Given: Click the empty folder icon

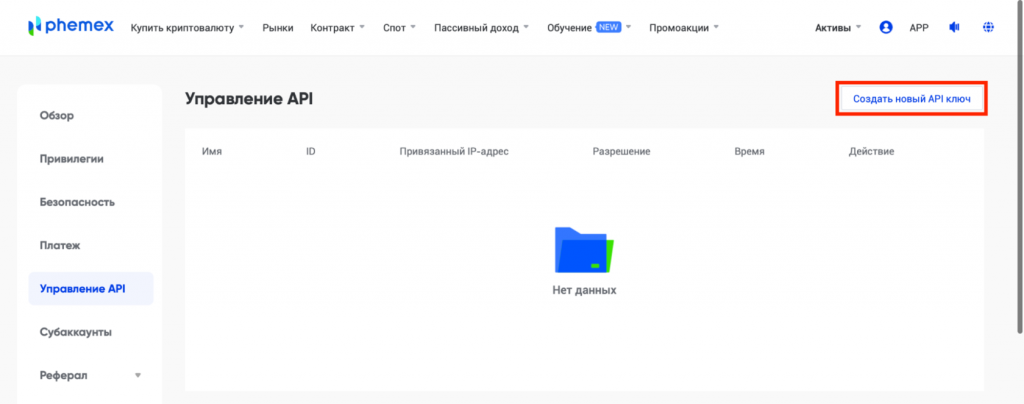Looking at the screenshot, I should [584, 250].
